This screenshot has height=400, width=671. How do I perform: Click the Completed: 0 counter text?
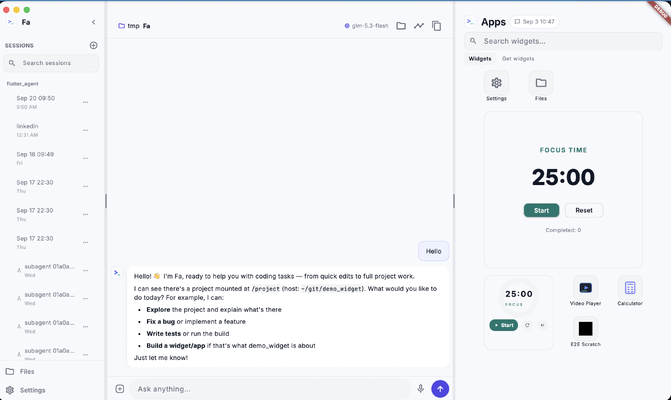pyautogui.click(x=563, y=230)
